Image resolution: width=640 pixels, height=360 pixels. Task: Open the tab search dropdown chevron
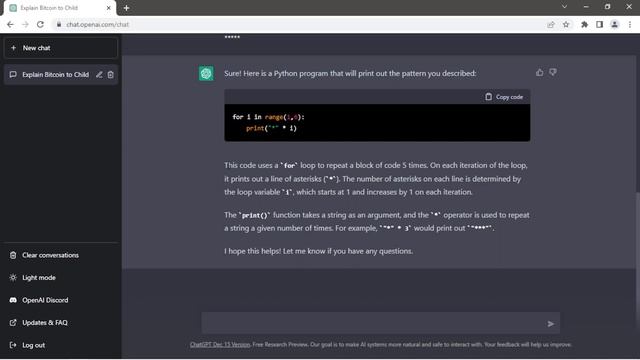[564, 7]
